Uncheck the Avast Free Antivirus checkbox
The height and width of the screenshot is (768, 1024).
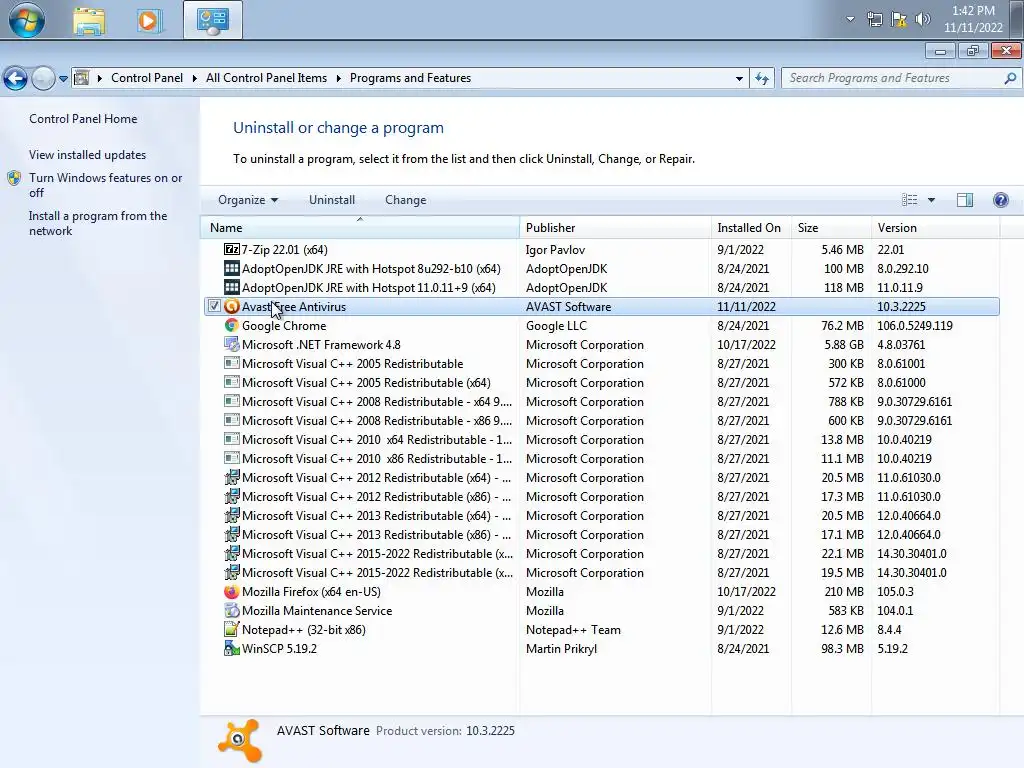tap(214, 306)
